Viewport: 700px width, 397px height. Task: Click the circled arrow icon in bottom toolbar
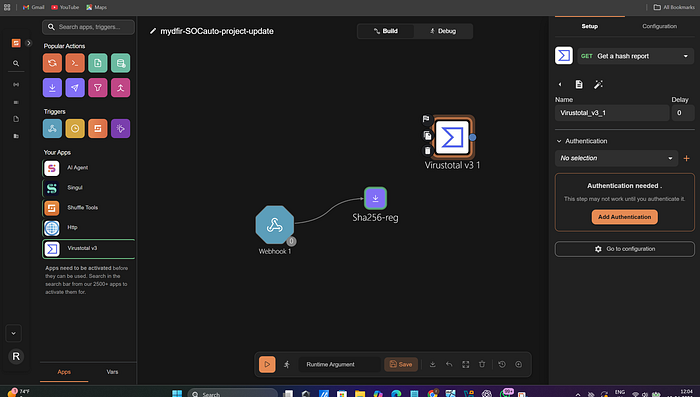[x=518, y=364]
